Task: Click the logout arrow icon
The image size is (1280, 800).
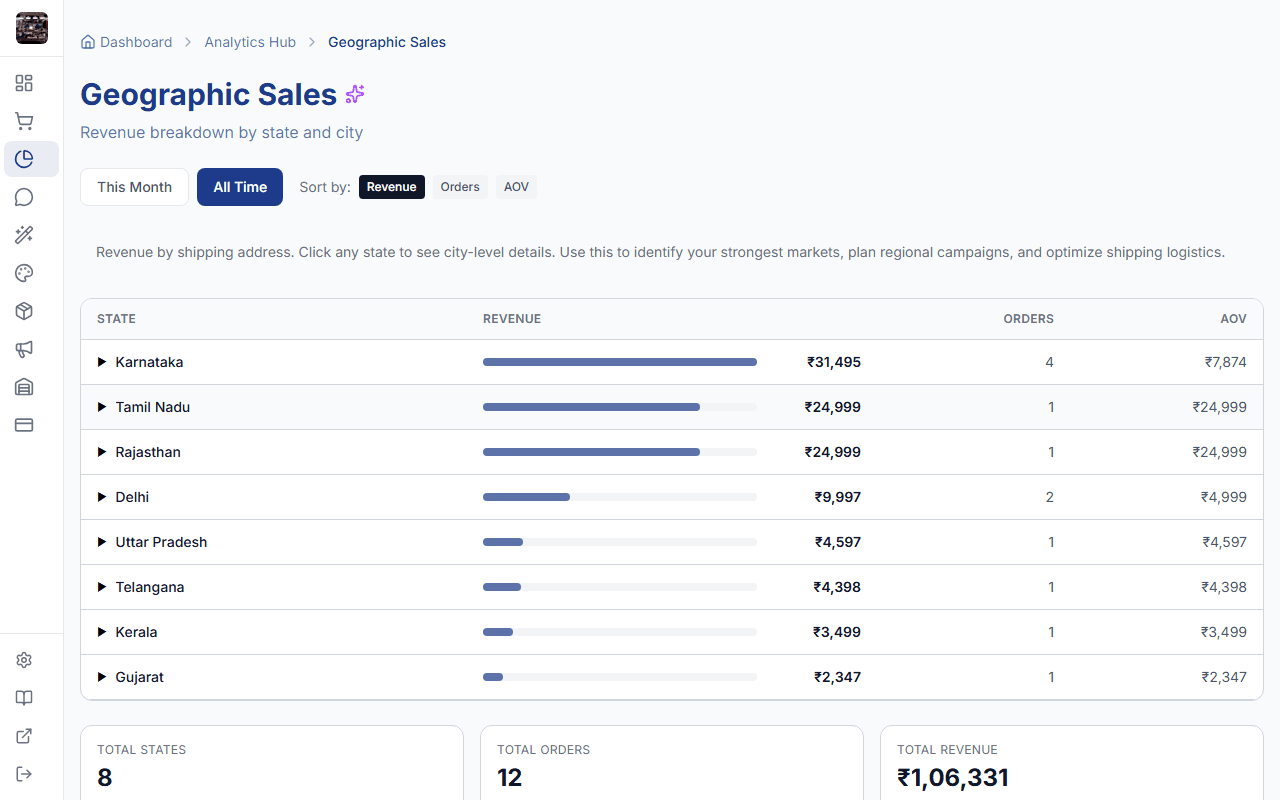Action: (x=24, y=774)
